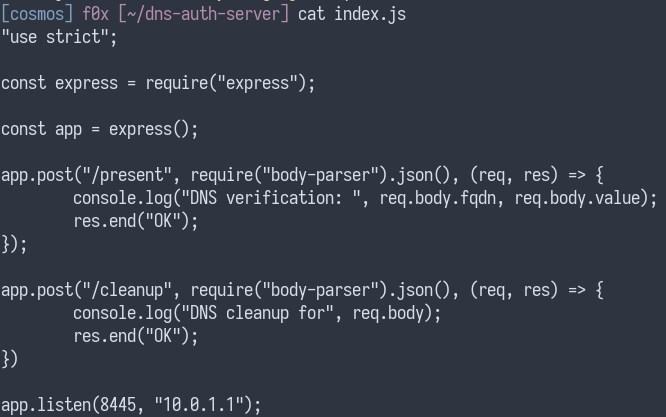Click the second res.end("OK") line
The height and width of the screenshot is (417, 666).
point(135,336)
